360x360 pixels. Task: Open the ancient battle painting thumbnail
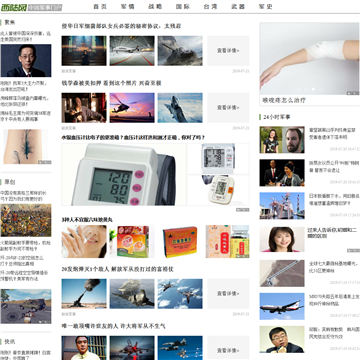26,220
